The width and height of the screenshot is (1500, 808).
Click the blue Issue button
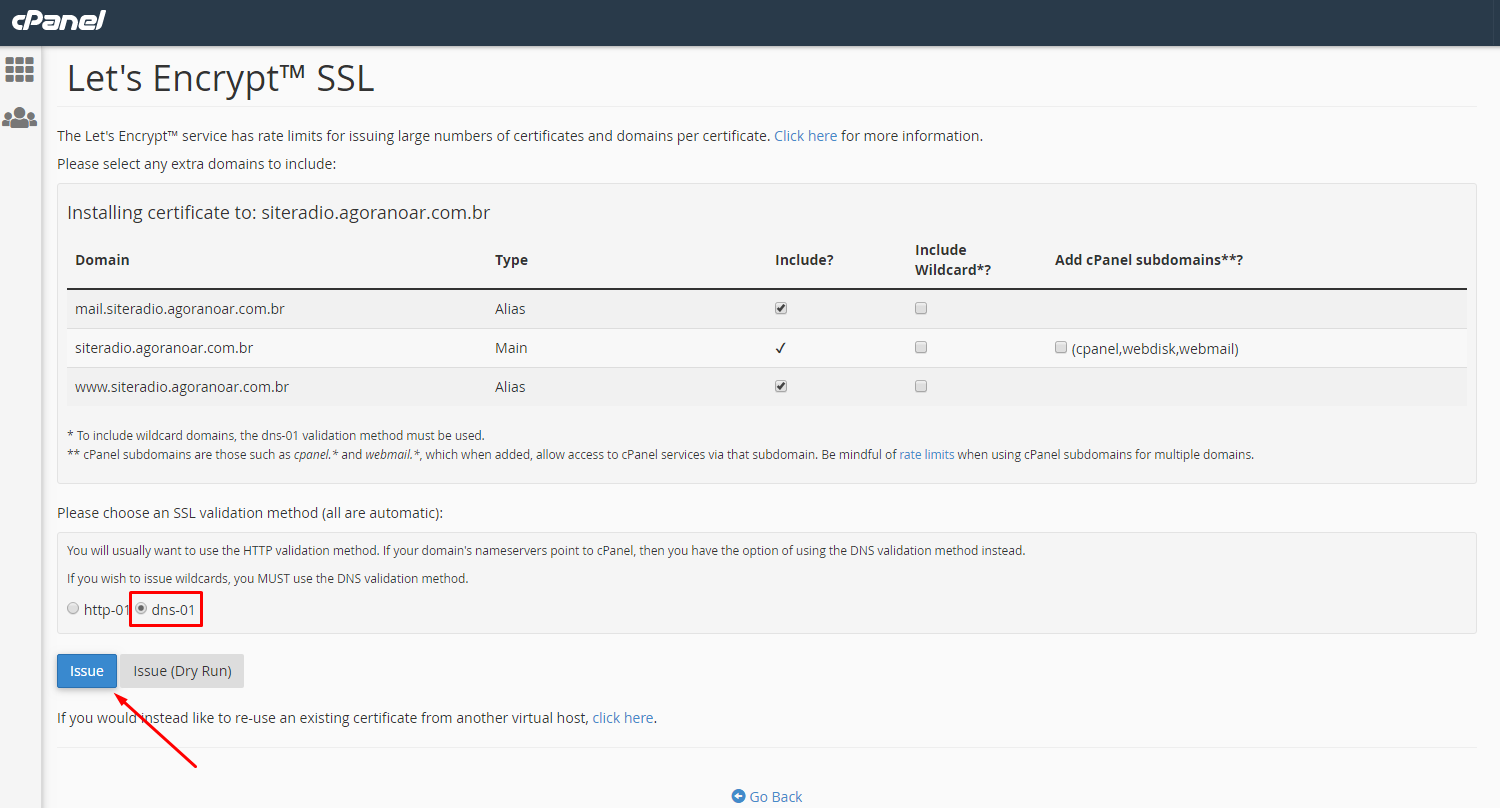click(87, 671)
